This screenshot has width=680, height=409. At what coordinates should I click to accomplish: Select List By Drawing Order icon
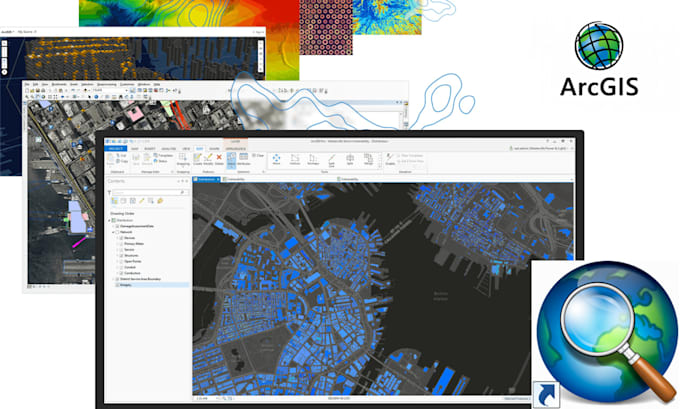point(114,201)
